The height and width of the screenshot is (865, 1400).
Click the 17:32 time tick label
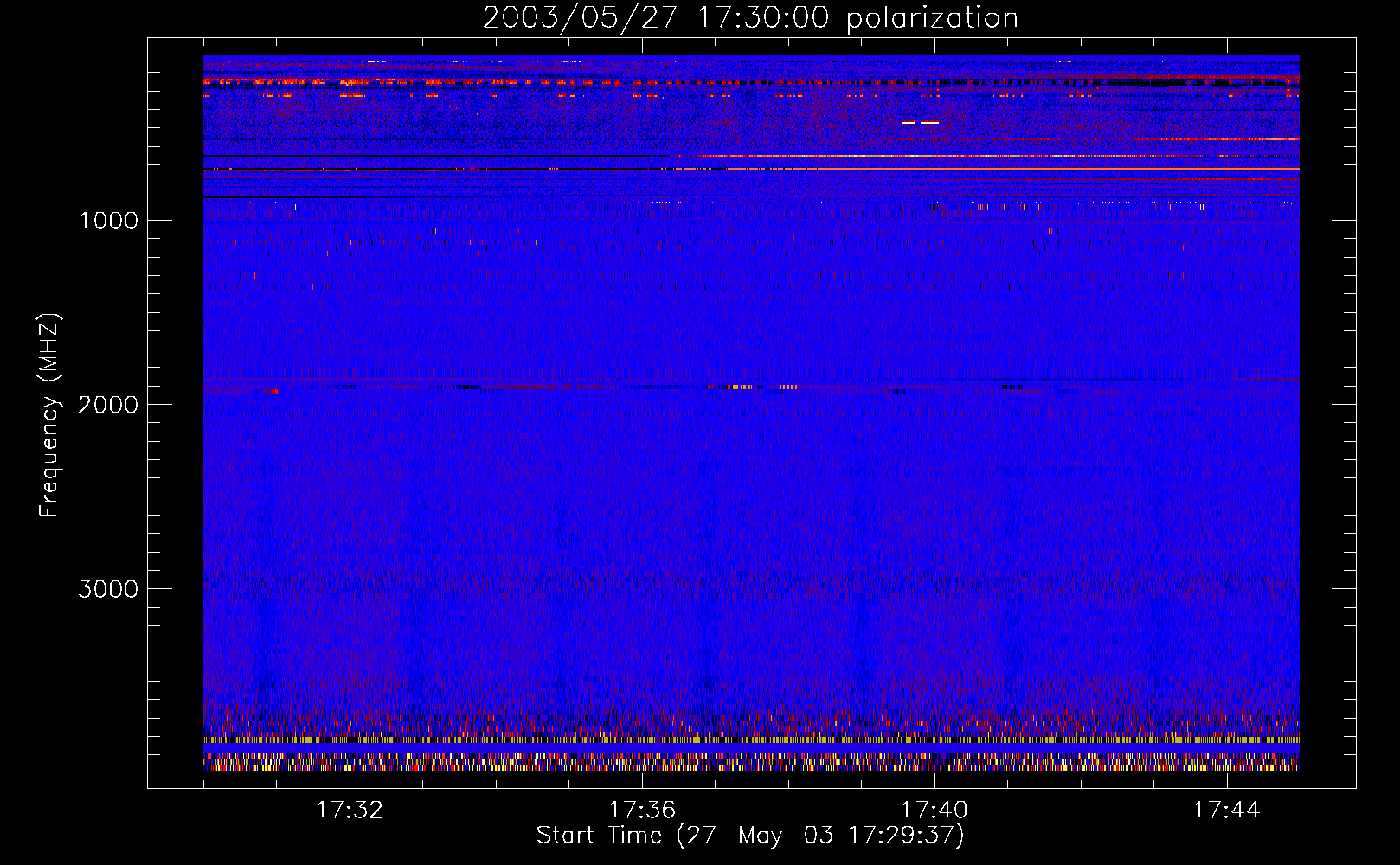[350, 811]
